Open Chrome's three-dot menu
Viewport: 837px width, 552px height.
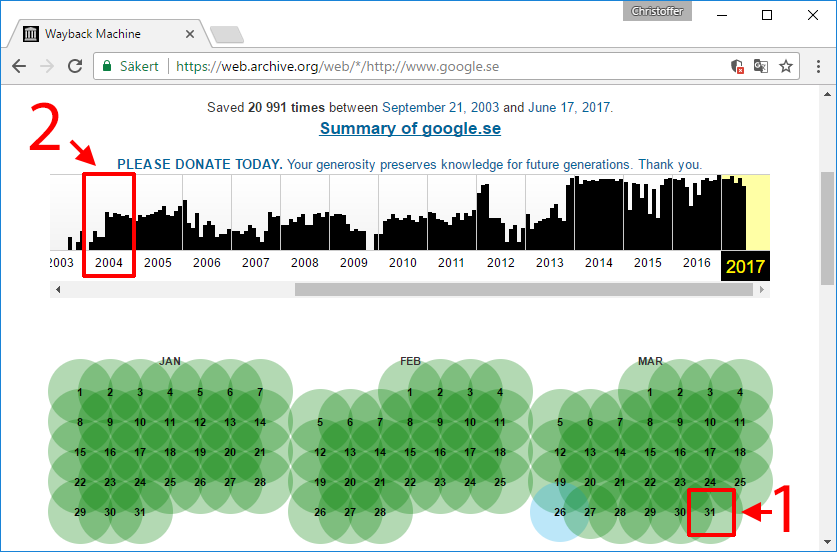click(x=815, y=67)
